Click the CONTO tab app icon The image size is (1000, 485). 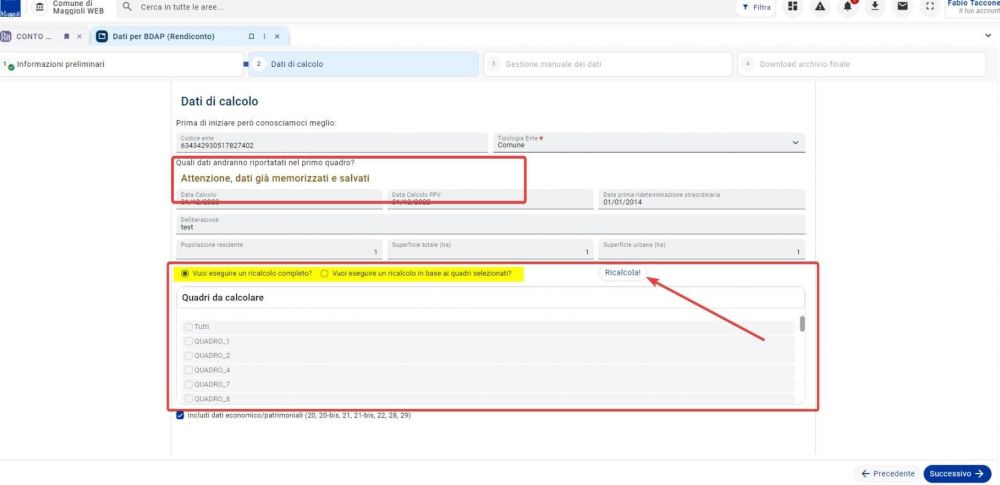click(x=6, y=36)
